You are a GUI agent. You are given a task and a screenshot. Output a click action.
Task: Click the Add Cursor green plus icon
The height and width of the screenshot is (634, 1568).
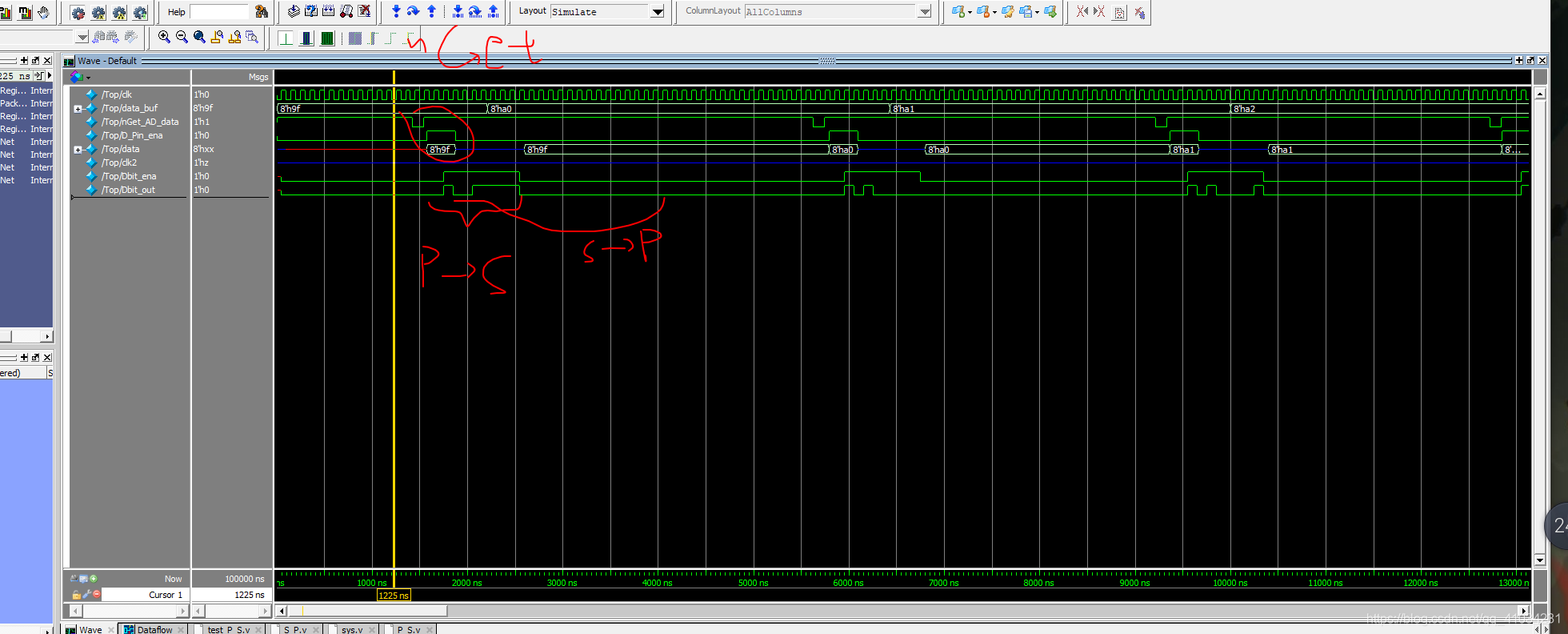94,578
